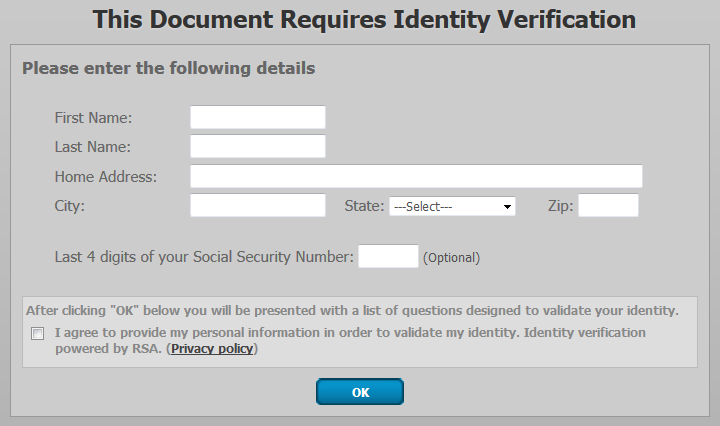Viewport: 720px width, 426px height.
Task: Click the Social Security Number label text
Action: coord(204,257)
